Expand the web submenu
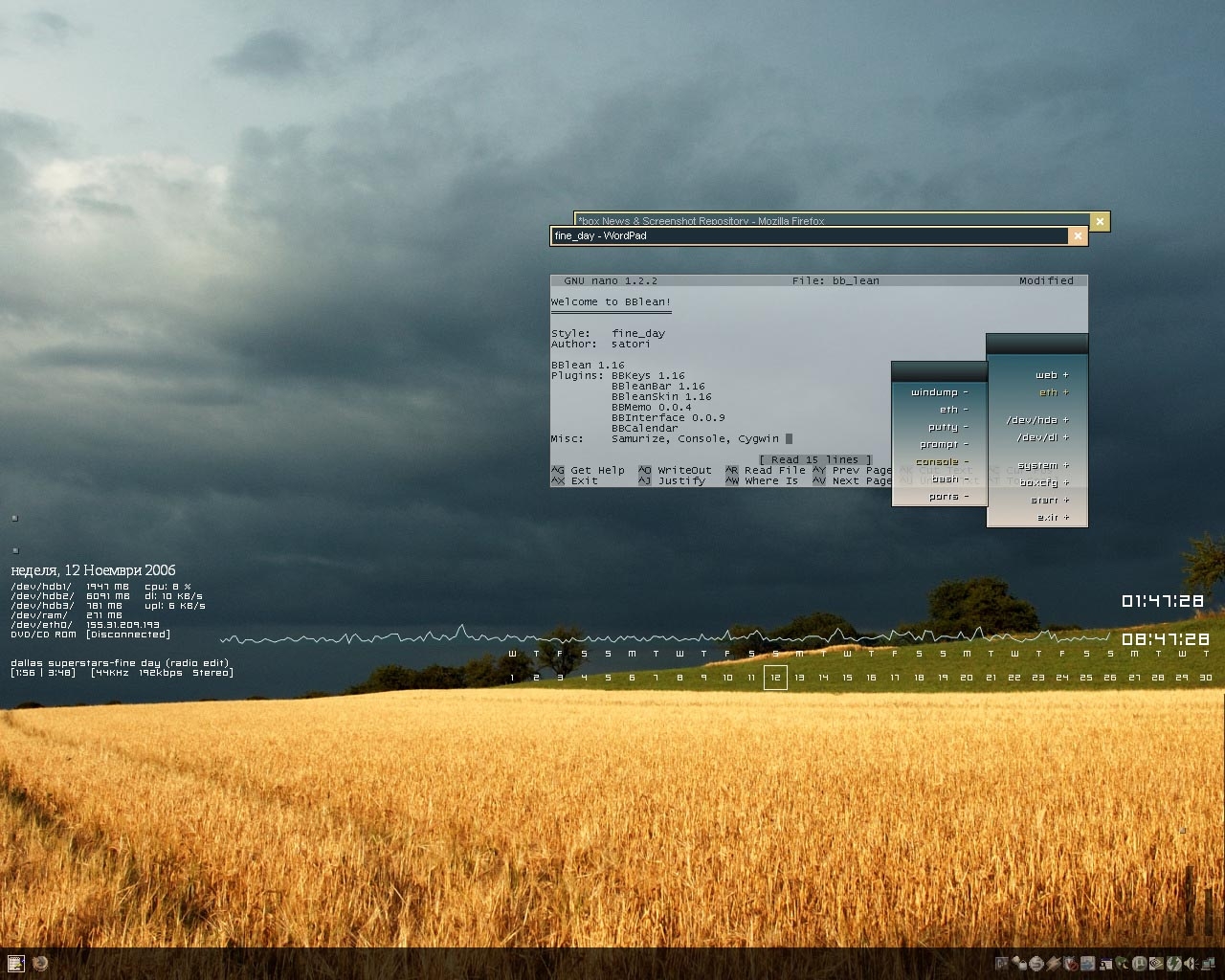 point(1050,375)
